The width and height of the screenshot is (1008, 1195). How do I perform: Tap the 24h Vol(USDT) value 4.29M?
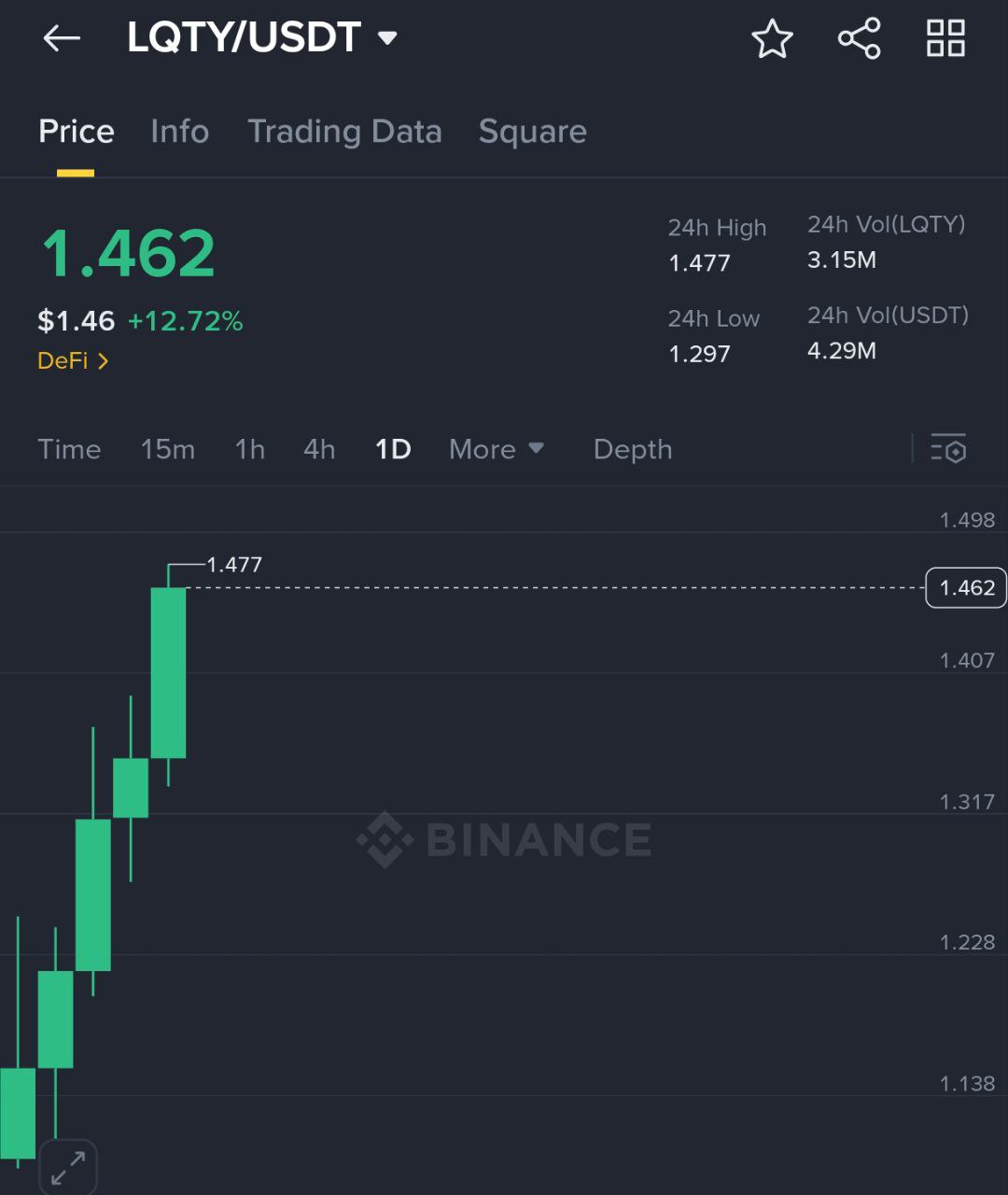(841, 351)
